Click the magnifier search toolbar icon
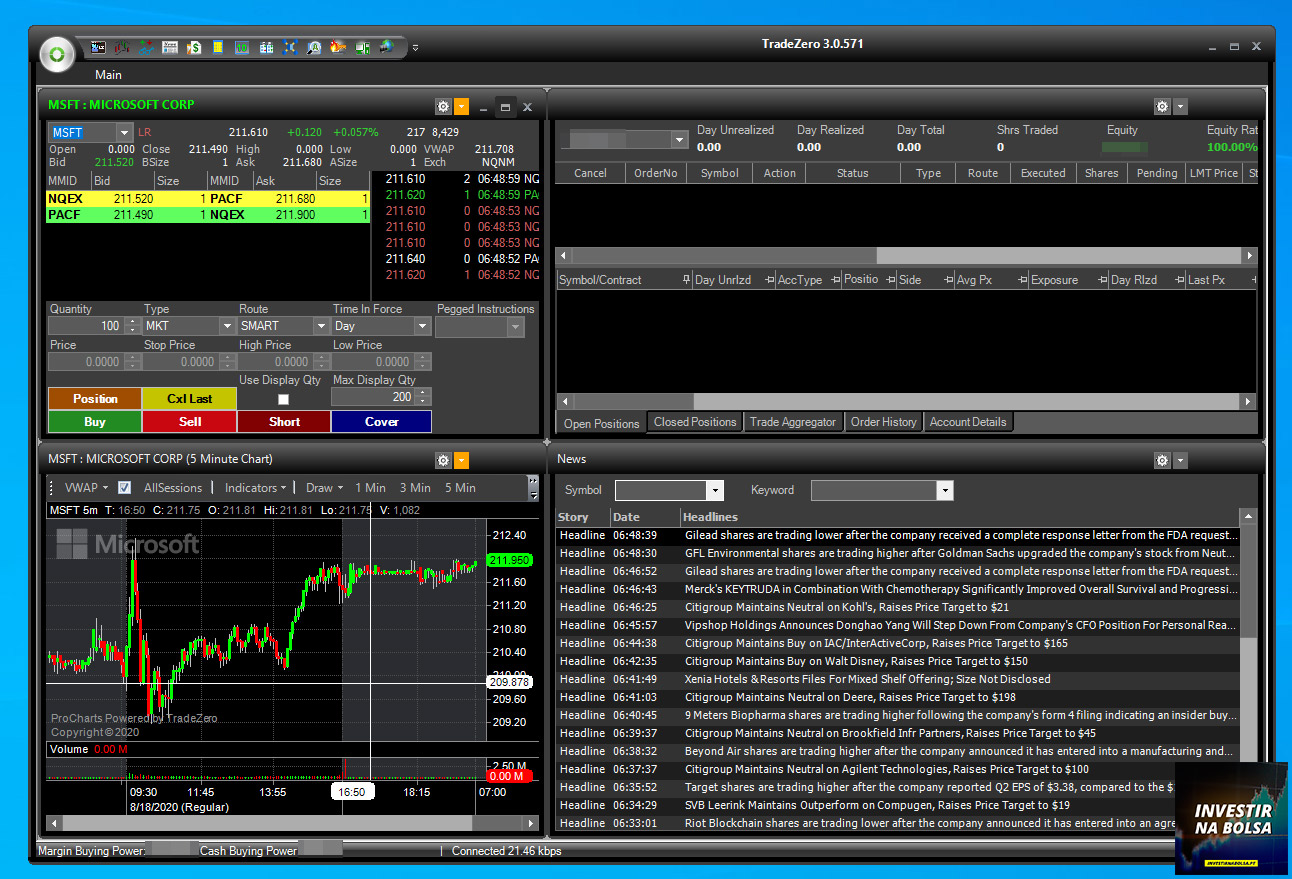Screen dimensions: 1292x879 (x=314, y=47)
